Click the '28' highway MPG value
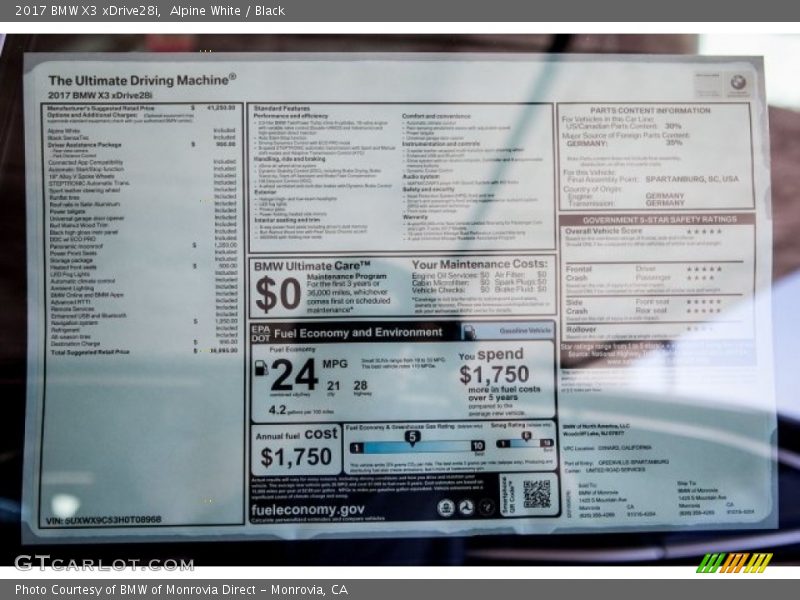Image resolution: width=800 pixels, height=600 pixels. 360,385
